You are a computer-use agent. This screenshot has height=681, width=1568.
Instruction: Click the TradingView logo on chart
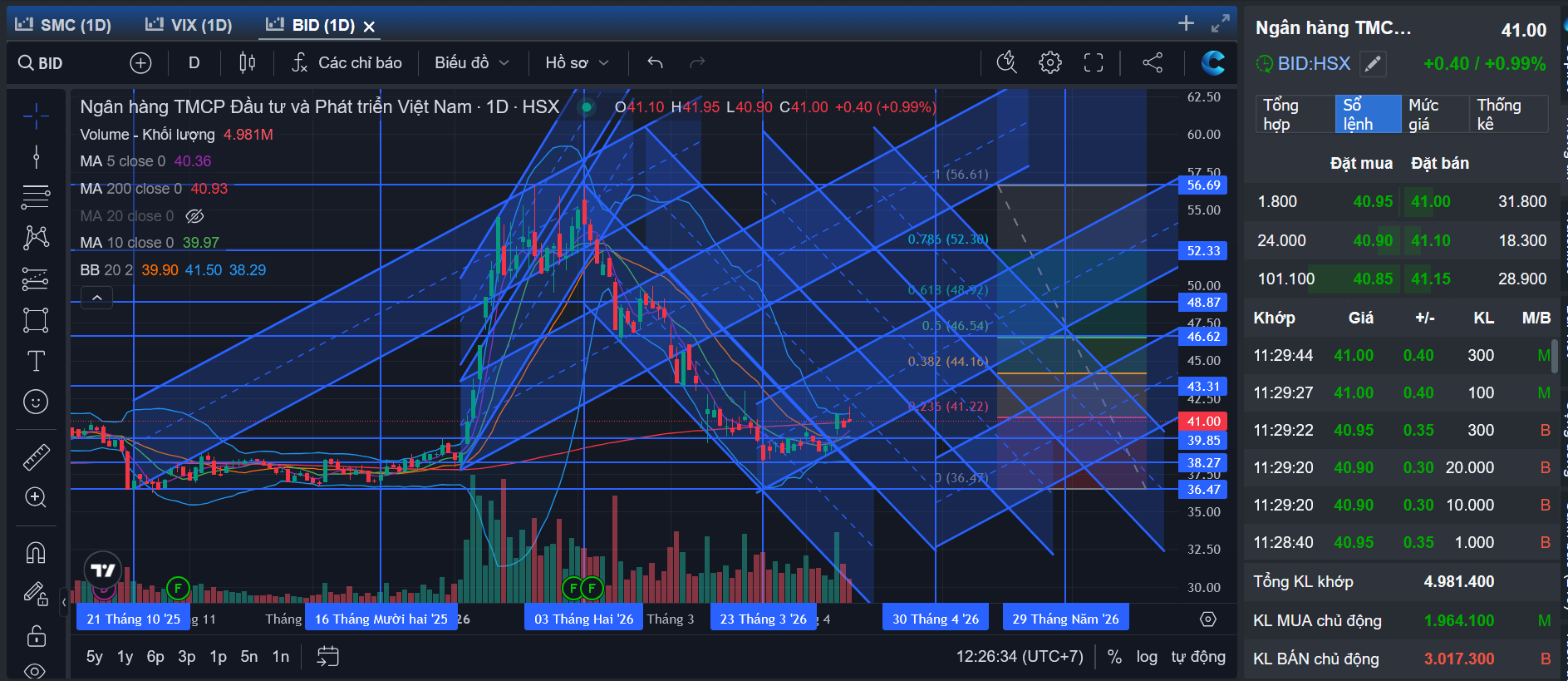click(103, 570)
